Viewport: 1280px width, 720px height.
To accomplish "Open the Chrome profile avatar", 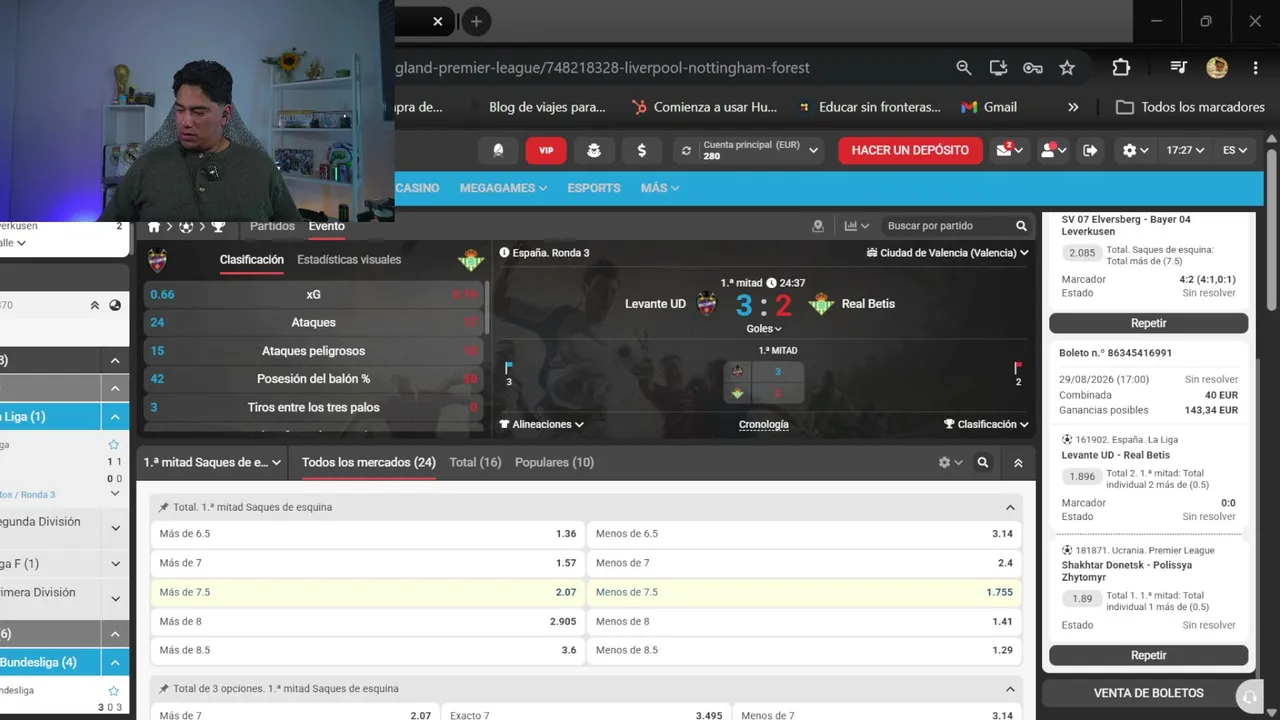I will pos(1217,68).
